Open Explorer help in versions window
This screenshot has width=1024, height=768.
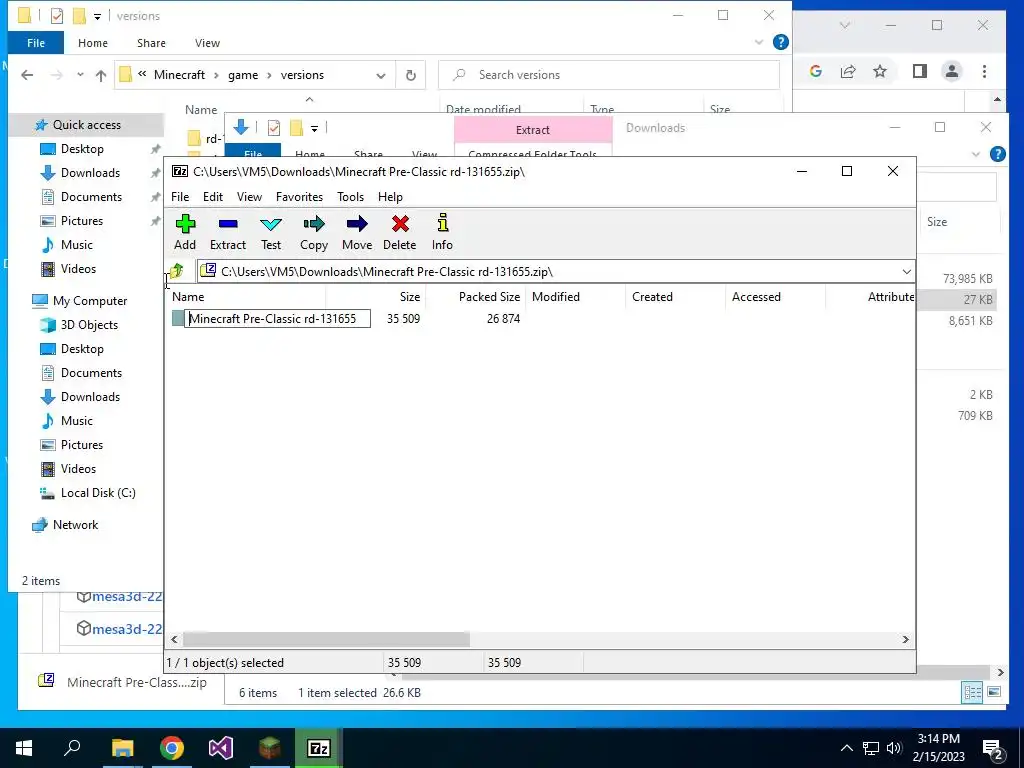(x=780, y=42)
